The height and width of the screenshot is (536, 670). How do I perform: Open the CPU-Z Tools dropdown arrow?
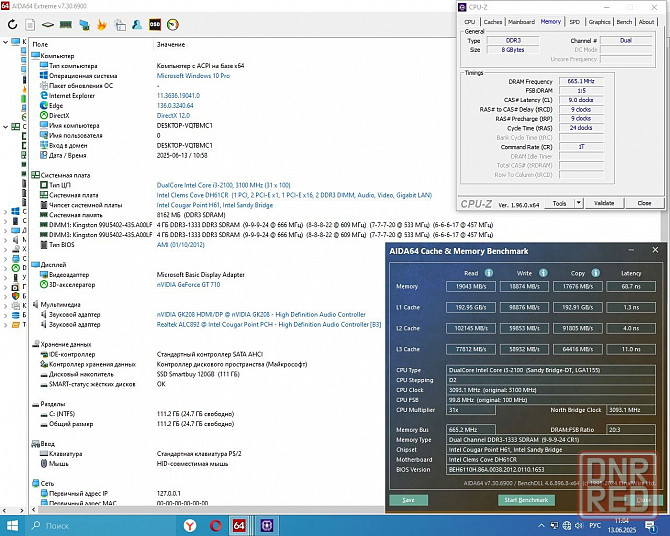pos(579,203)
